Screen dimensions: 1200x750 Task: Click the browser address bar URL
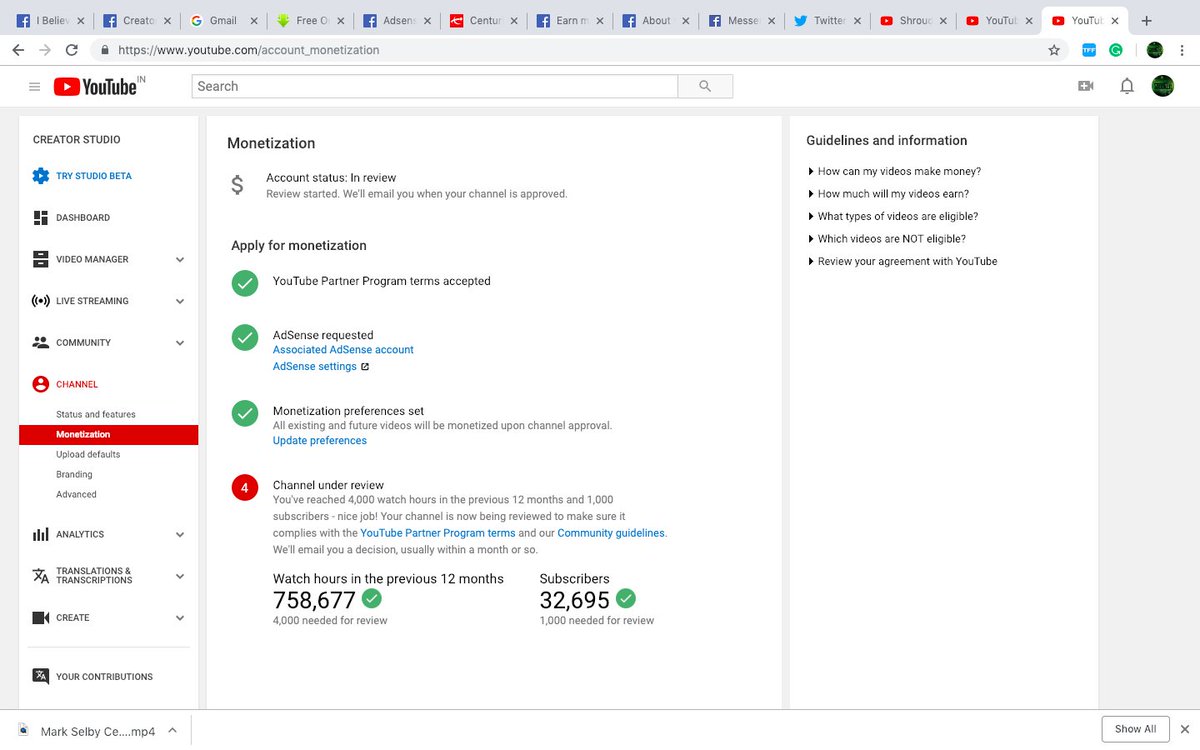tap(249, 50)
